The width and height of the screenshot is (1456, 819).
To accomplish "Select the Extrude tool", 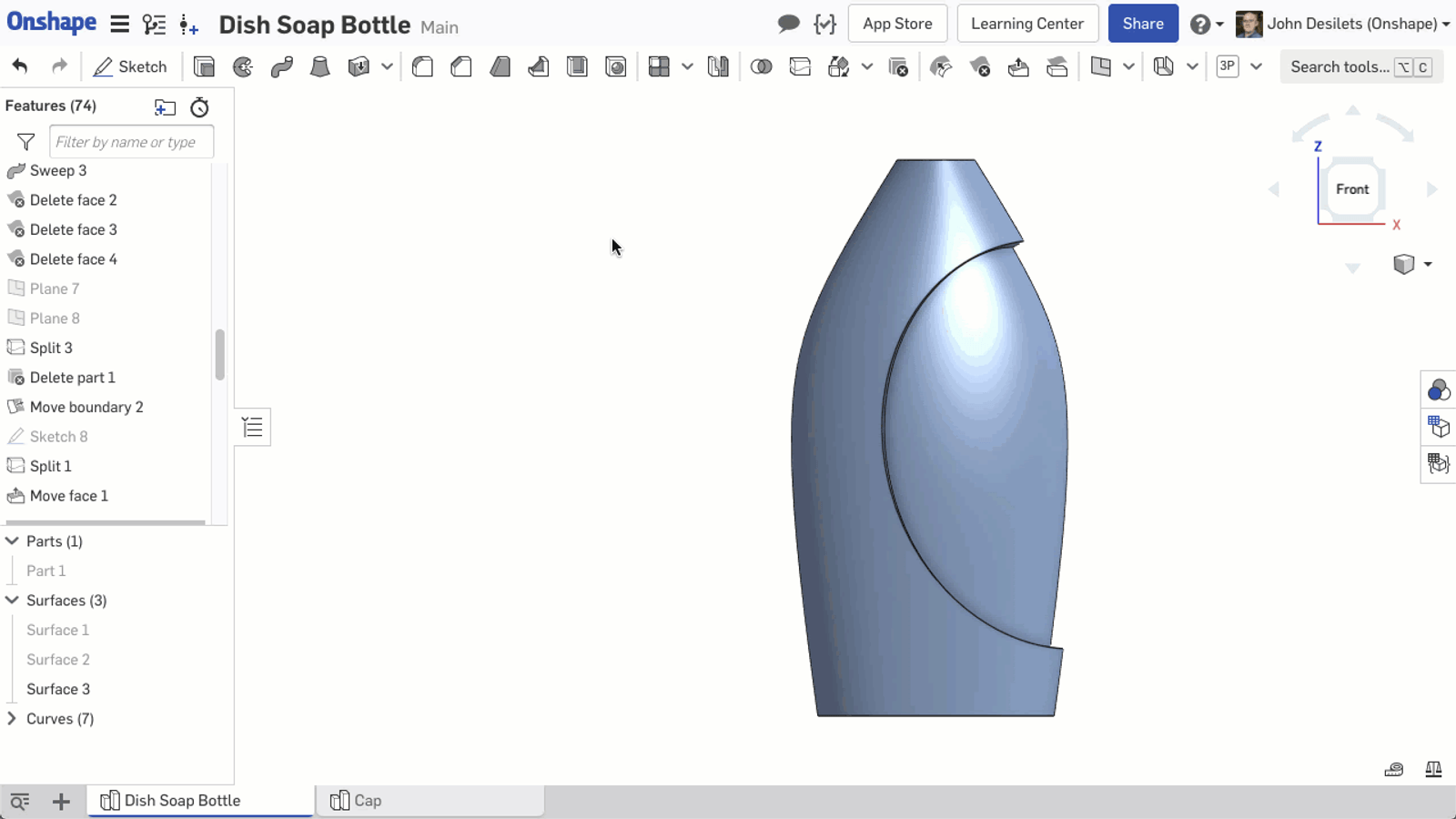I will [204, 66].
